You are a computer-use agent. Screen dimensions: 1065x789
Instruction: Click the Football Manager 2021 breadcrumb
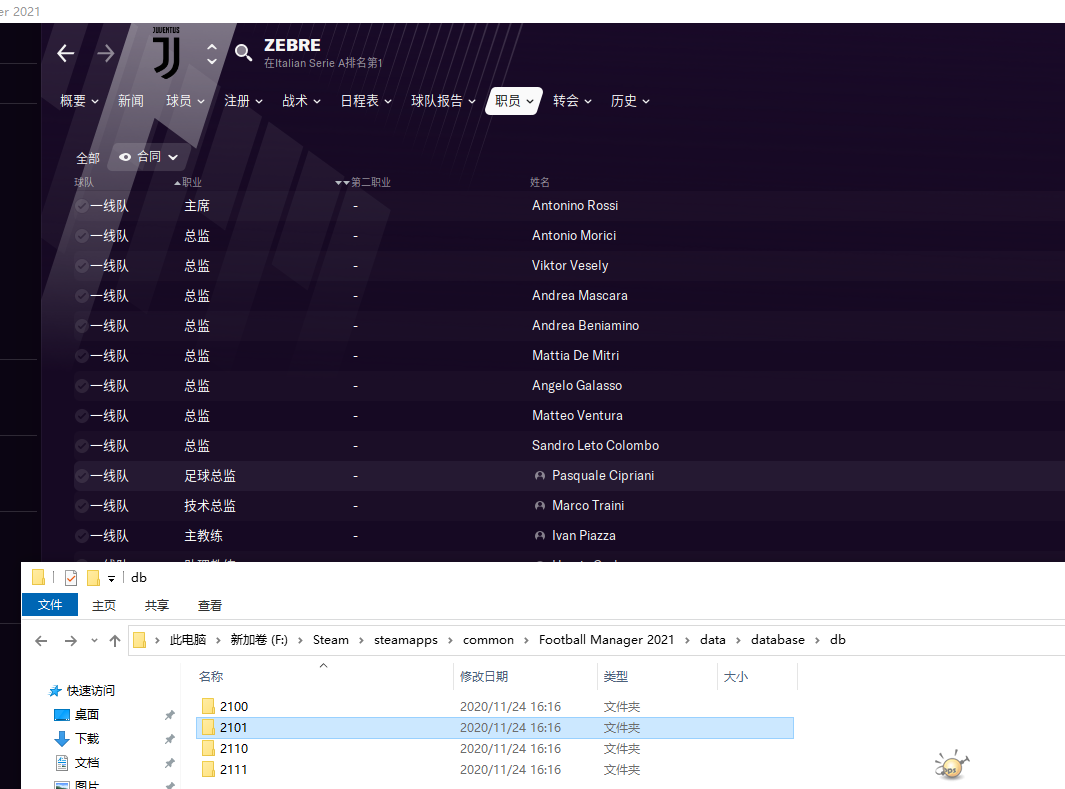point(606,640)
